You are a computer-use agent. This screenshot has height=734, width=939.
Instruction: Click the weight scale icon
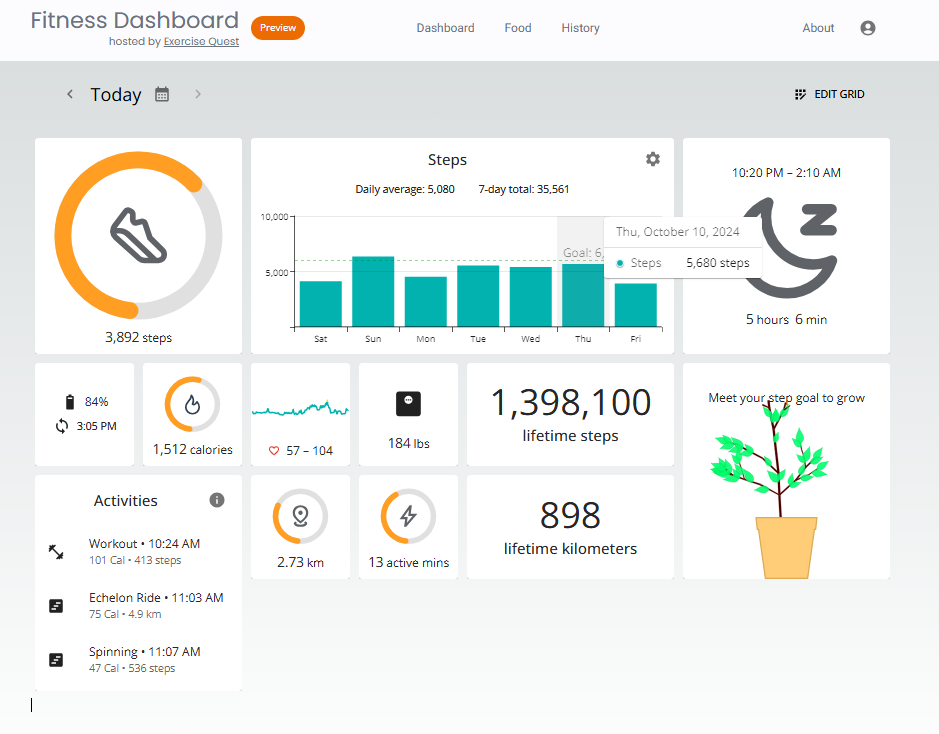coord(408,403)
